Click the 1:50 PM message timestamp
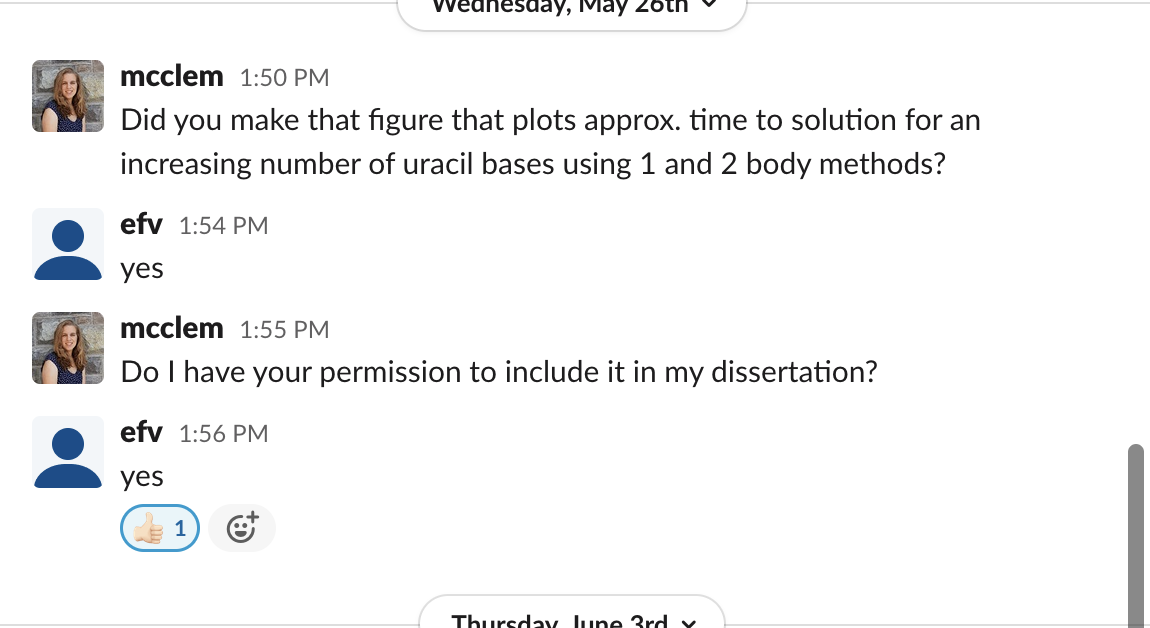This screenshot has width=1150, height=628. pyautogui.click(x=285, y=78)
